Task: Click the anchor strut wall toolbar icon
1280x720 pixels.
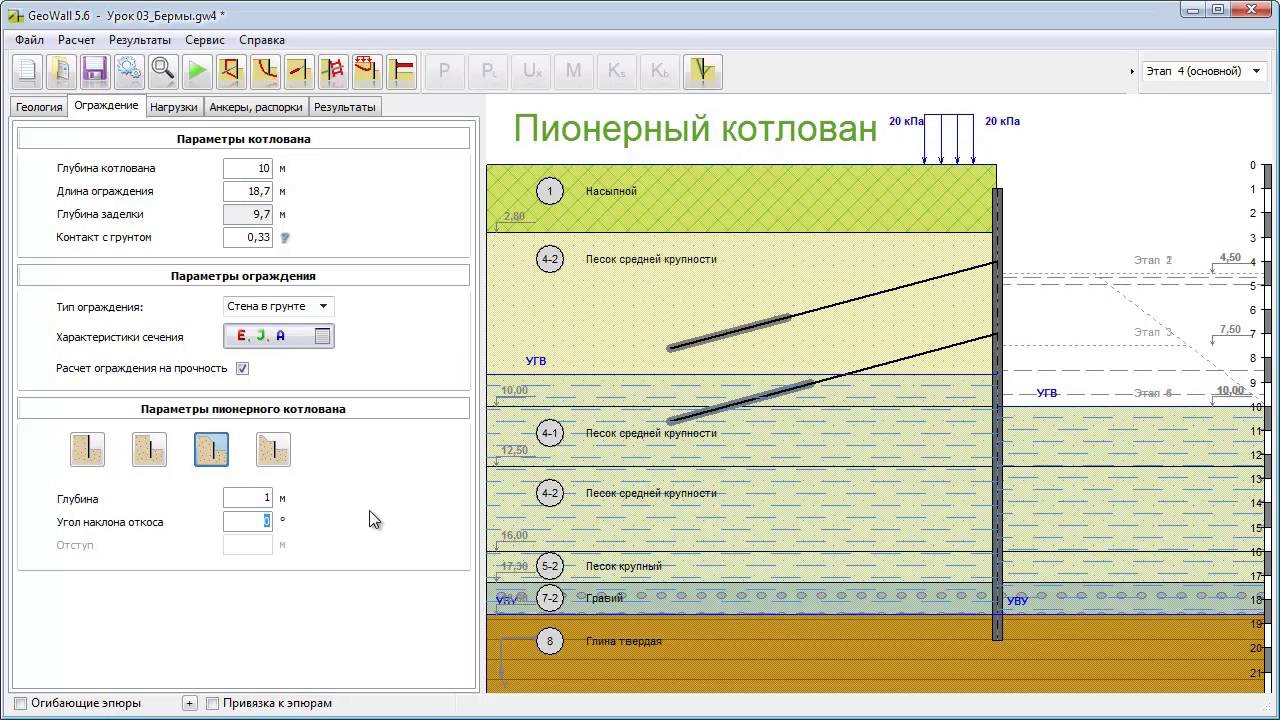Action: click(299, 71)
